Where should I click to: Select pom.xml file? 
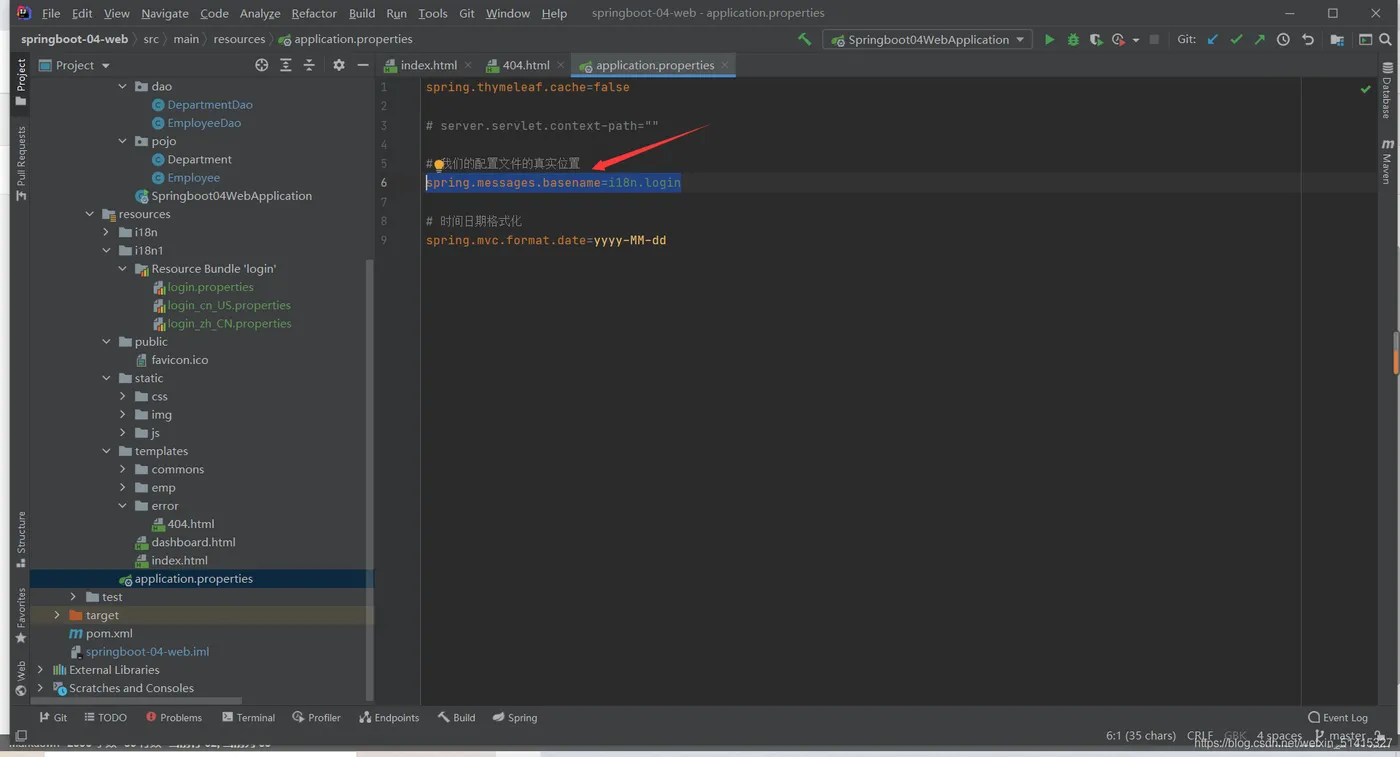[109, 633]
